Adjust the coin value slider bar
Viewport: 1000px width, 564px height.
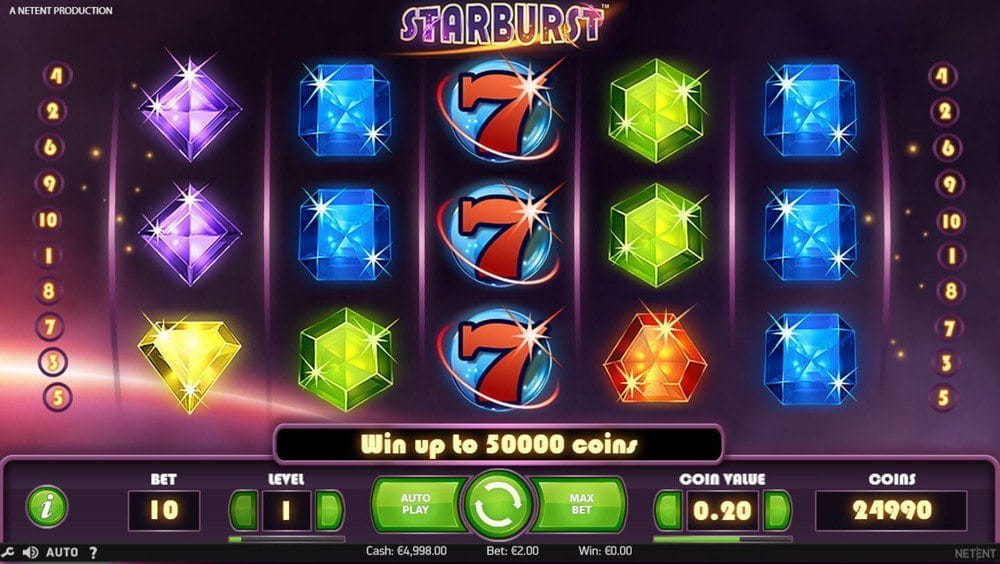(723, 539)
